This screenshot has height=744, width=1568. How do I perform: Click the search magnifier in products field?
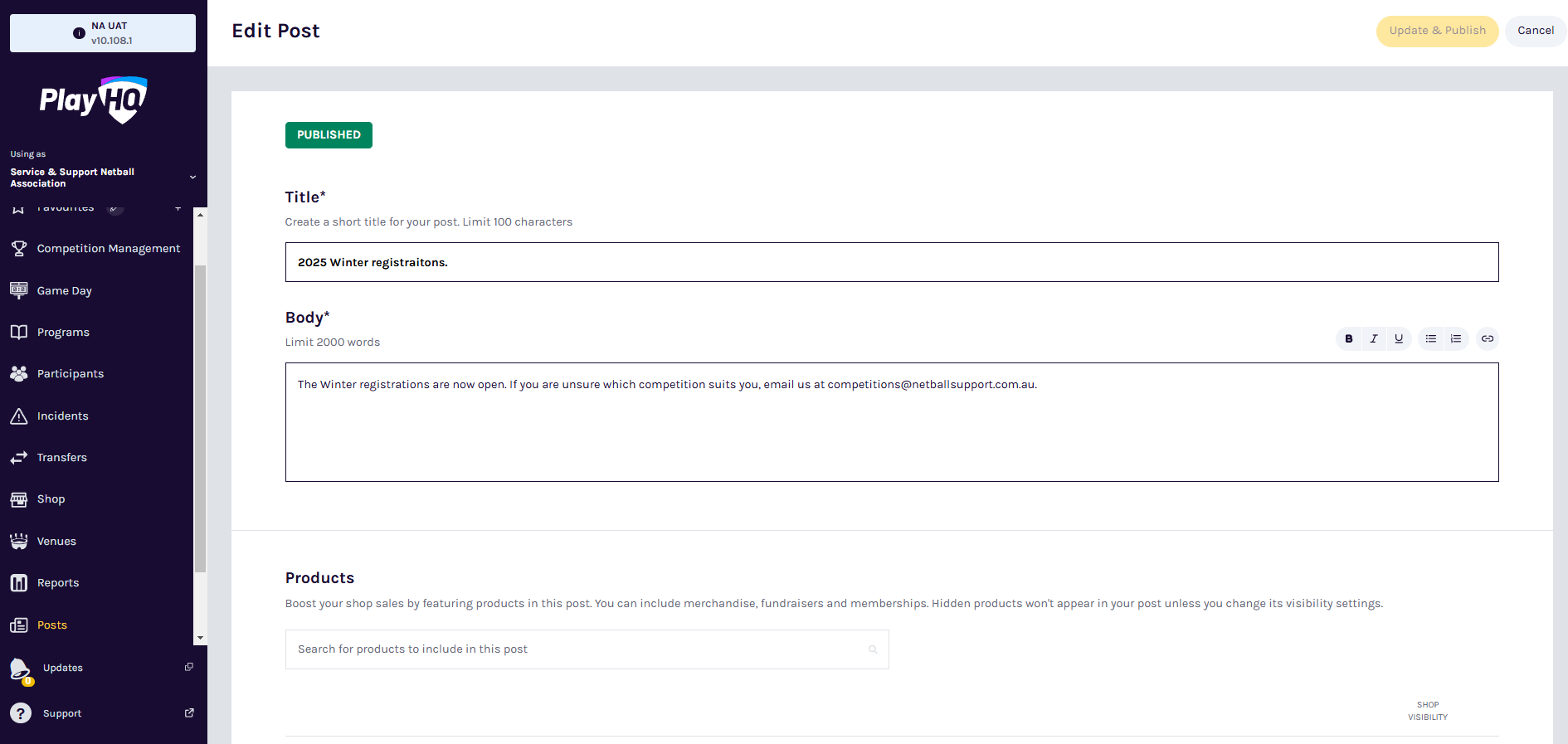click(873, 649)
